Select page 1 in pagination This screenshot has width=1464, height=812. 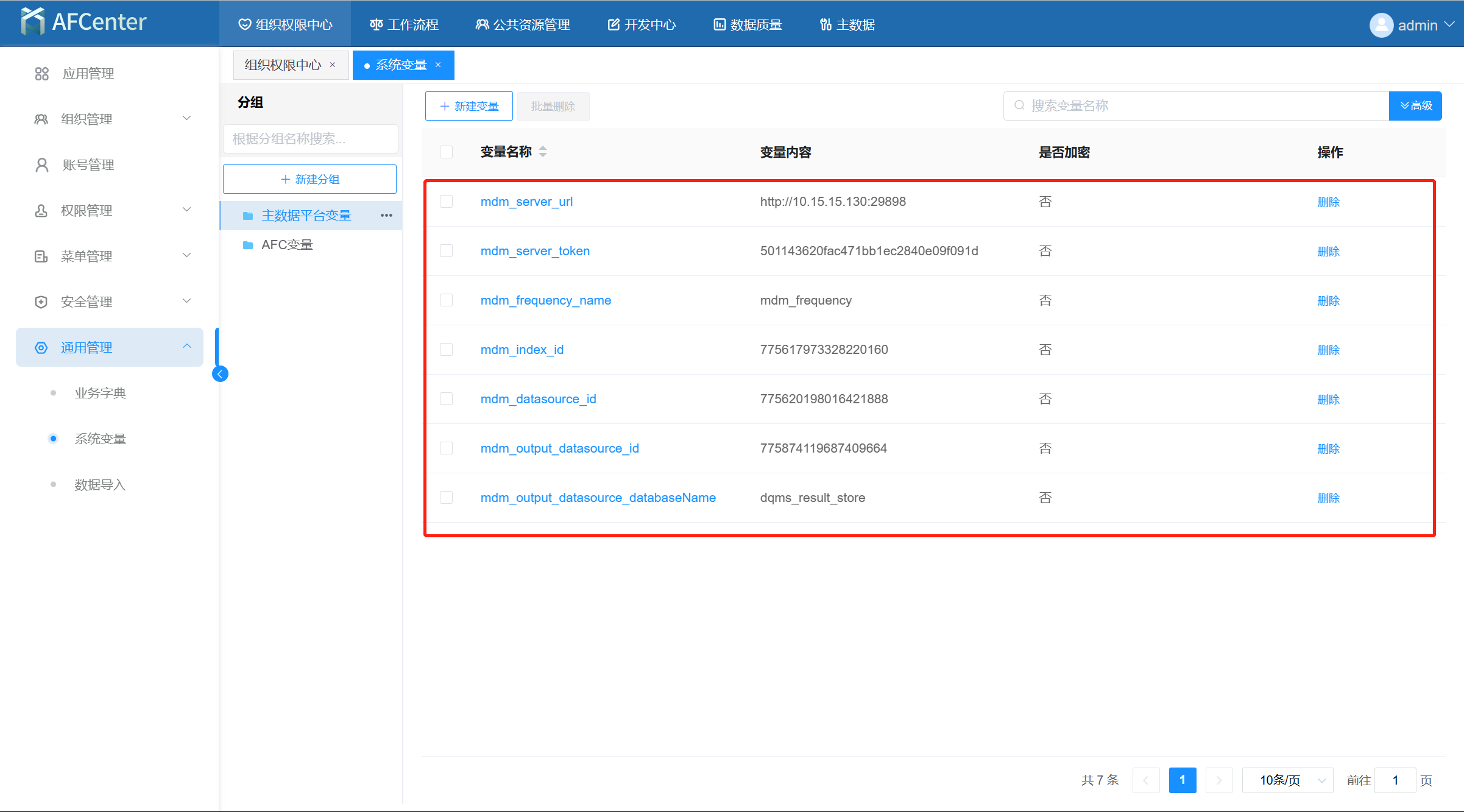click(x=1183, y=780)
